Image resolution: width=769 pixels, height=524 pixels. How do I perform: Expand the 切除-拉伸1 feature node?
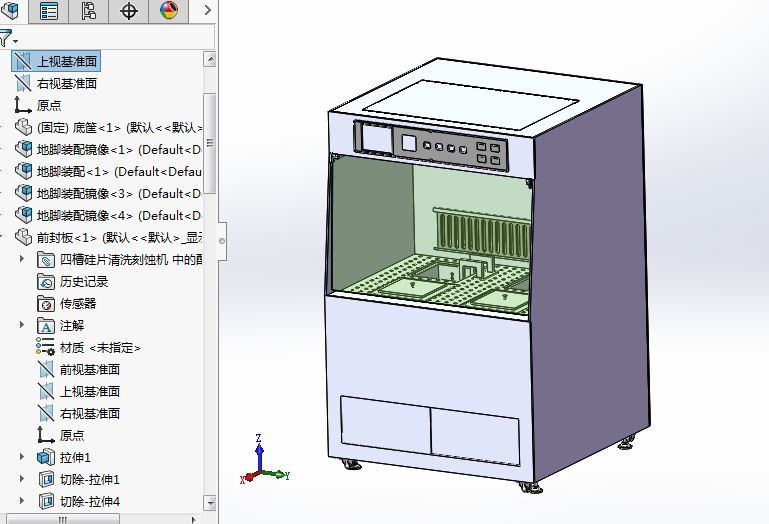[22, 479]
